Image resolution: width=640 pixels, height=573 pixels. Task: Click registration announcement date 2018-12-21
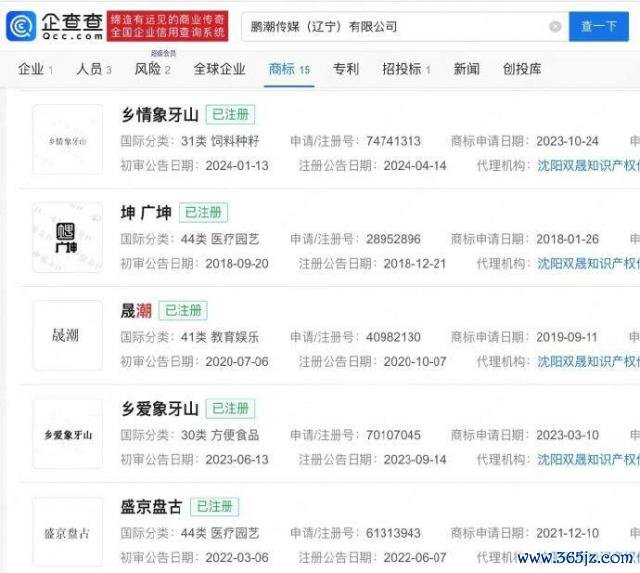[x=415, y=264]
